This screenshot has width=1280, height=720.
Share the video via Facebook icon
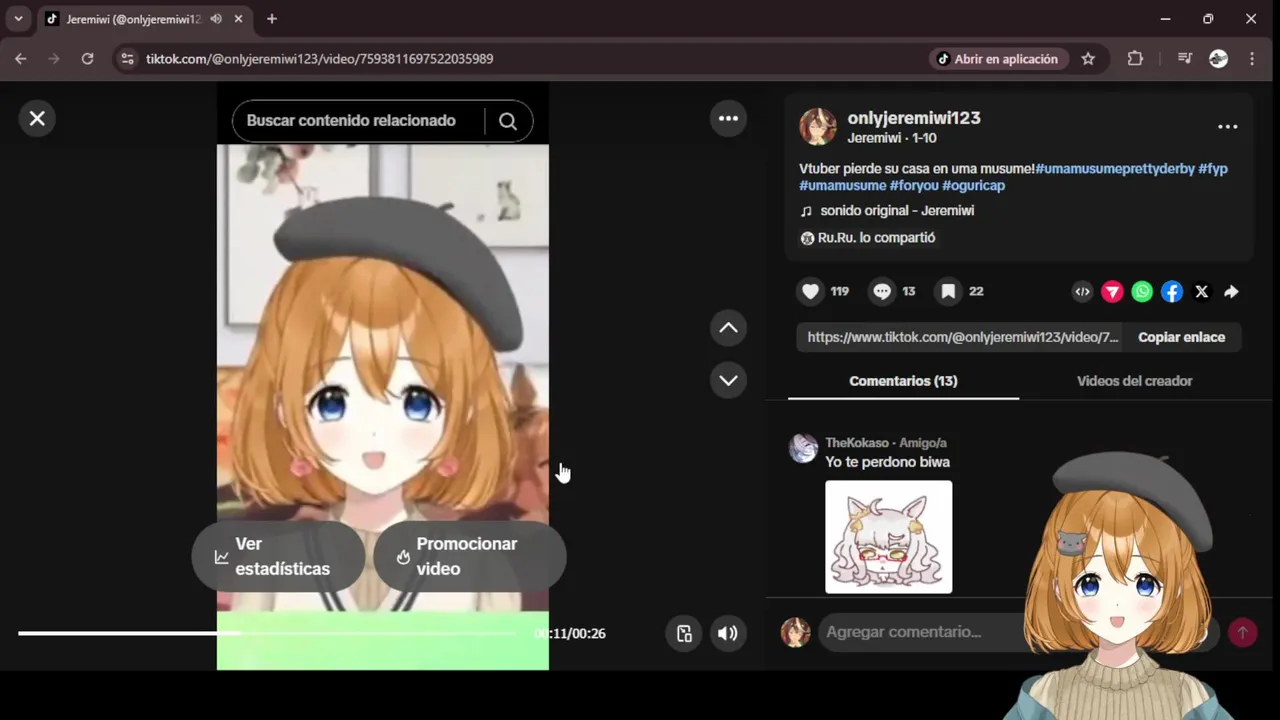point(1172,292)
